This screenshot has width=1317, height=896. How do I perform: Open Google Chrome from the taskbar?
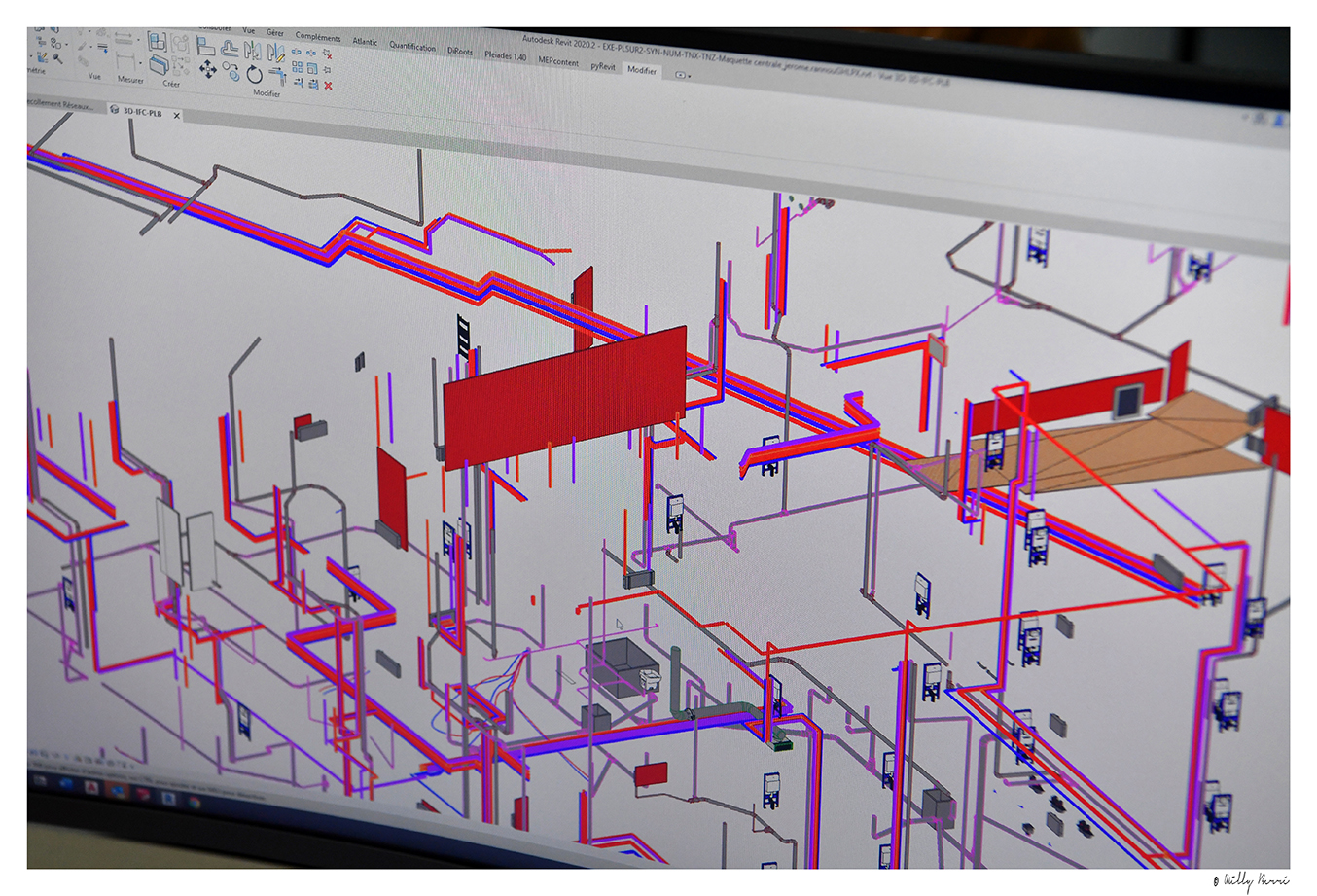(195, 801)
